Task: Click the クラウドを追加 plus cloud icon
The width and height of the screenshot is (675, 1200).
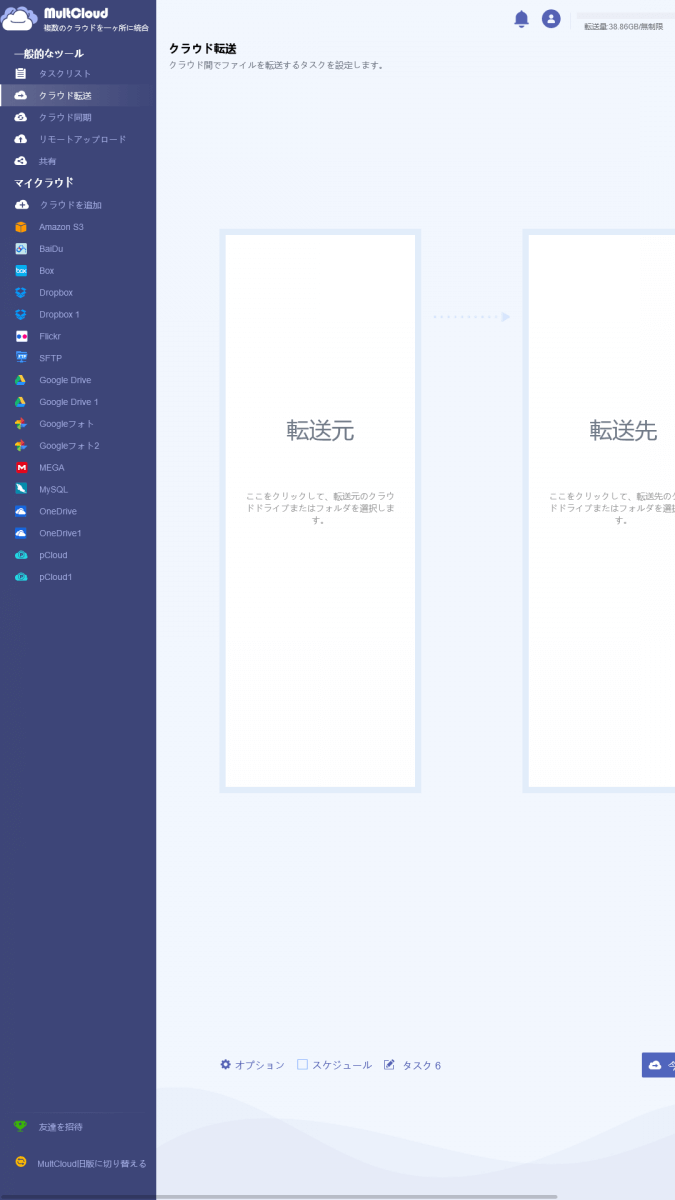Action: click(20, 205)
